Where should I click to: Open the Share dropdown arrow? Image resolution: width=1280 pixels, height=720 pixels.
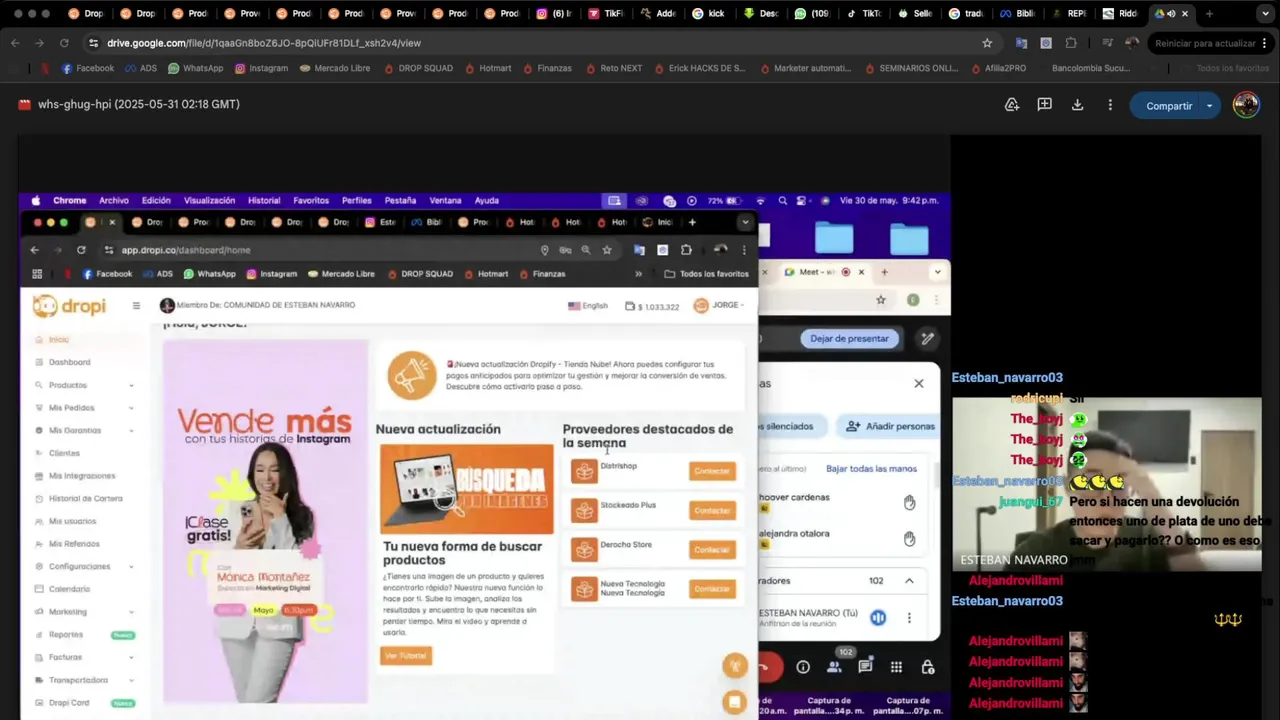1209,105
